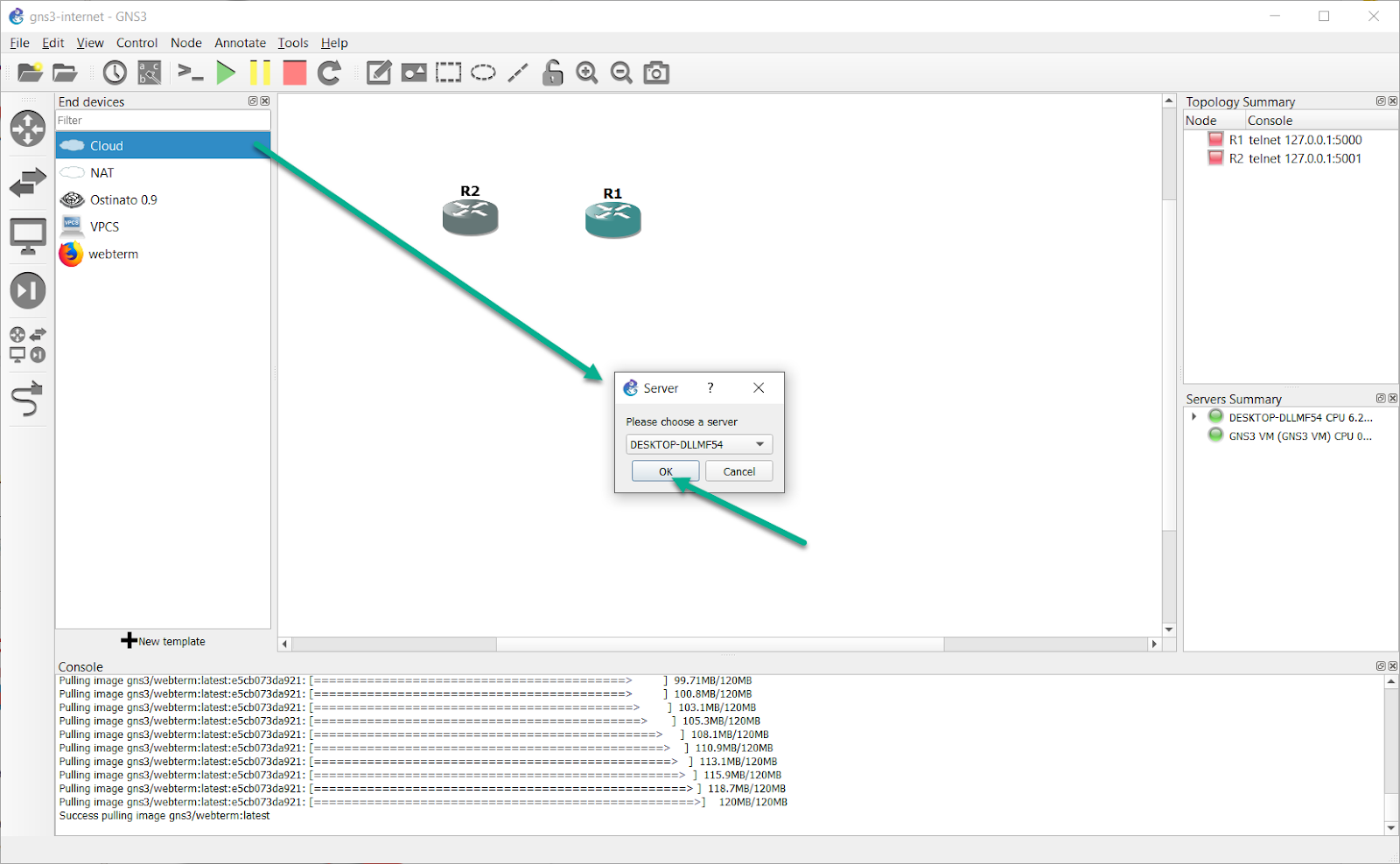Click the Zoom out magnifier icon
Image resolution: width=1400 pixels, height=864 pixels.
tap(621, 73)
